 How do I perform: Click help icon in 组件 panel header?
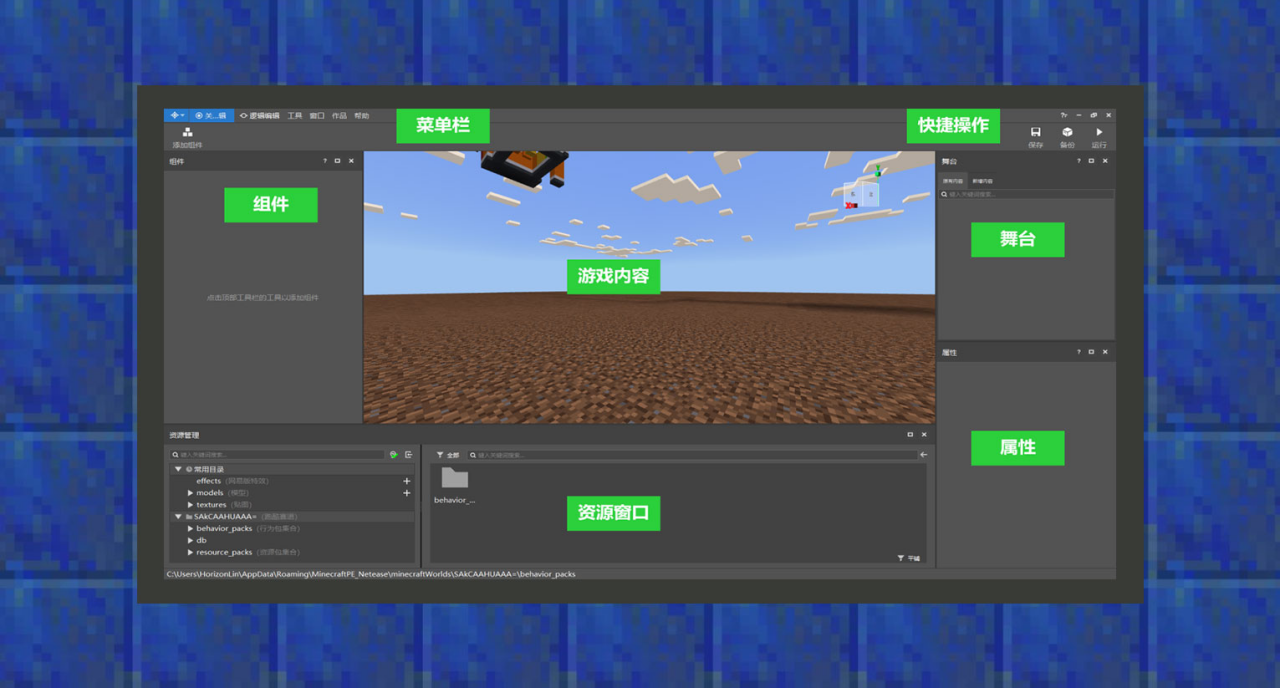(325, 161)
